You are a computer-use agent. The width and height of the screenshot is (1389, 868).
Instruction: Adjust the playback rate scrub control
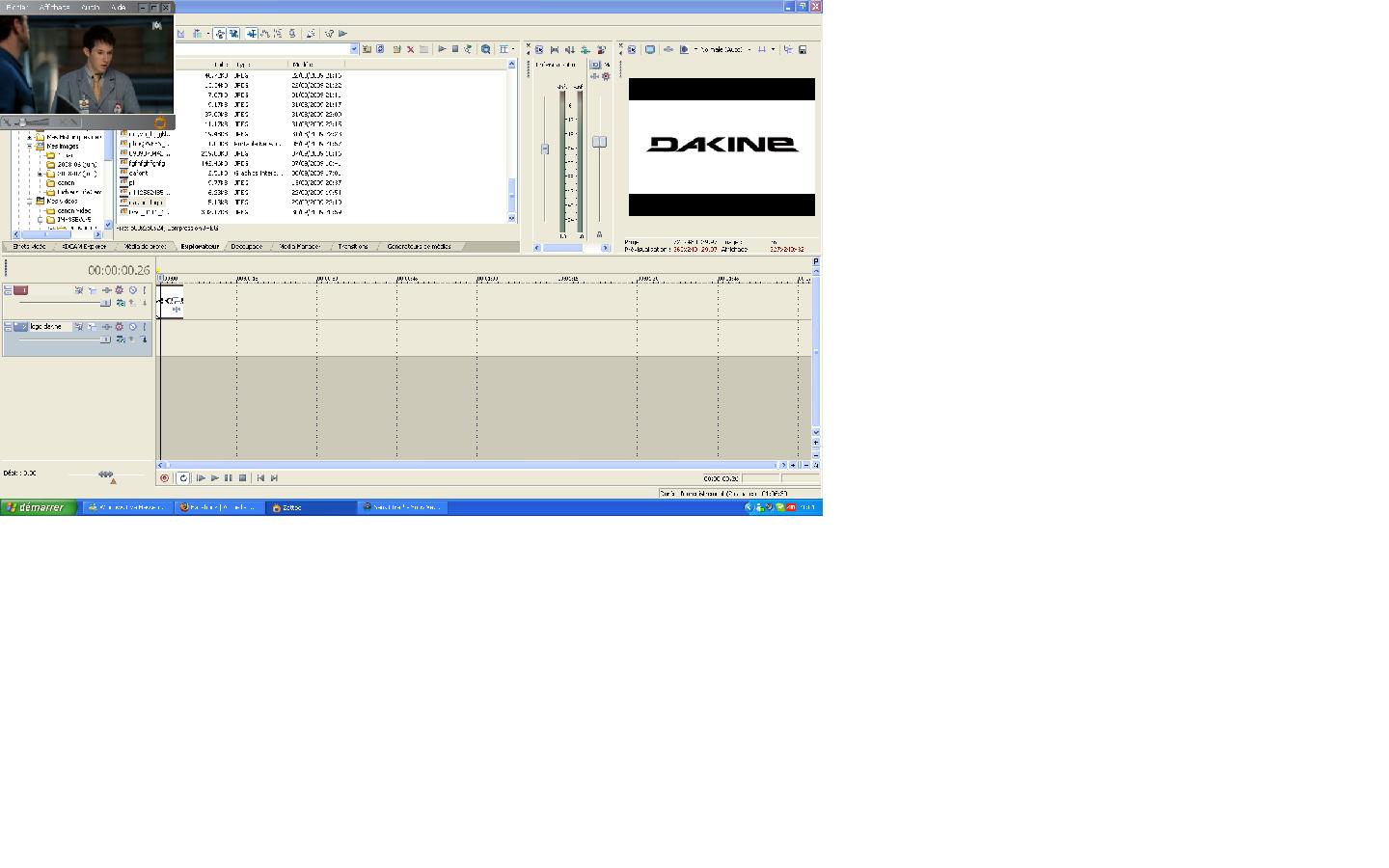(105, 475)
